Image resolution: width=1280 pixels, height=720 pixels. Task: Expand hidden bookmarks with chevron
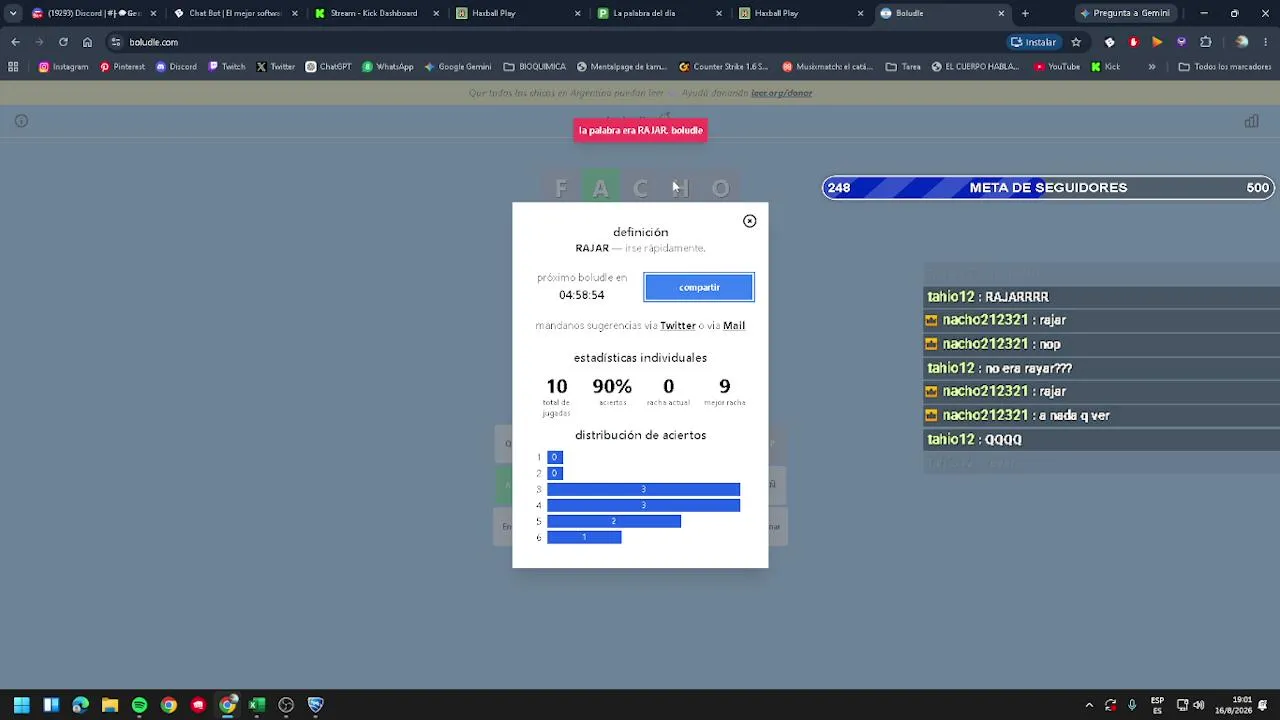coord(1151,67)
